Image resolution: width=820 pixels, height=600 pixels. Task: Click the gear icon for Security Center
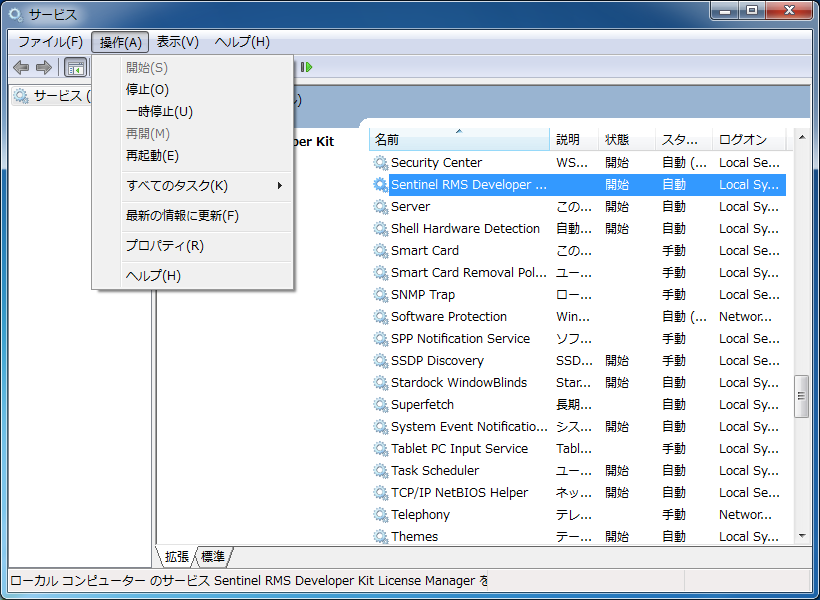[380, 163]
